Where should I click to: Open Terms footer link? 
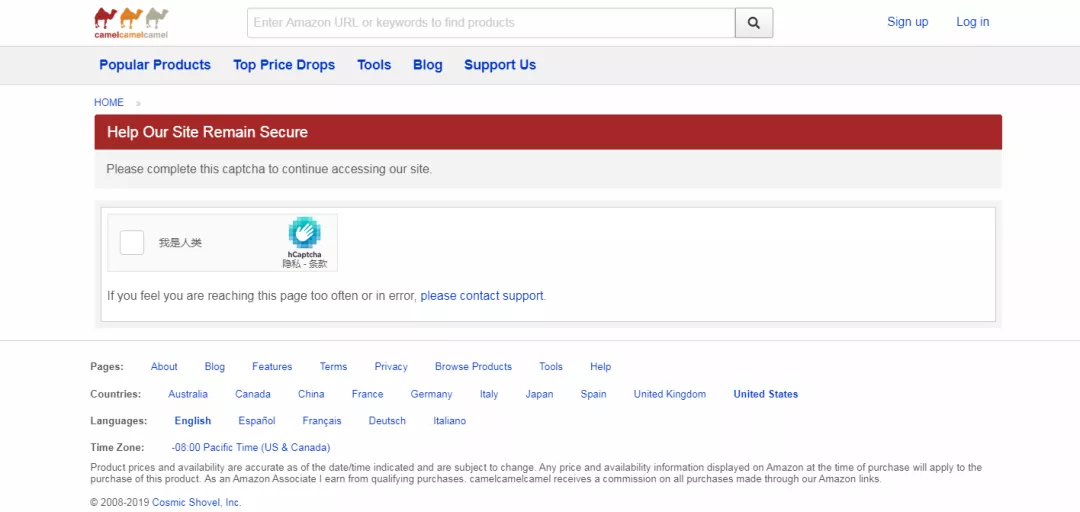pos(333,367)
